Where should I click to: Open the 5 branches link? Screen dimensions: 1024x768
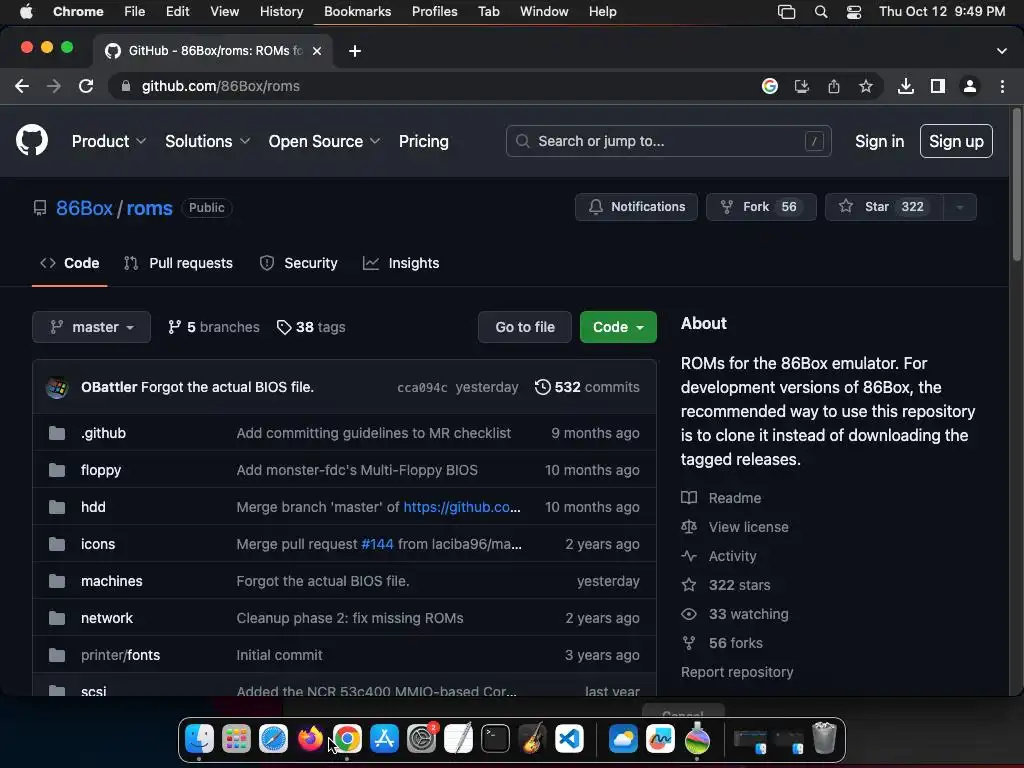click(214, 327)
